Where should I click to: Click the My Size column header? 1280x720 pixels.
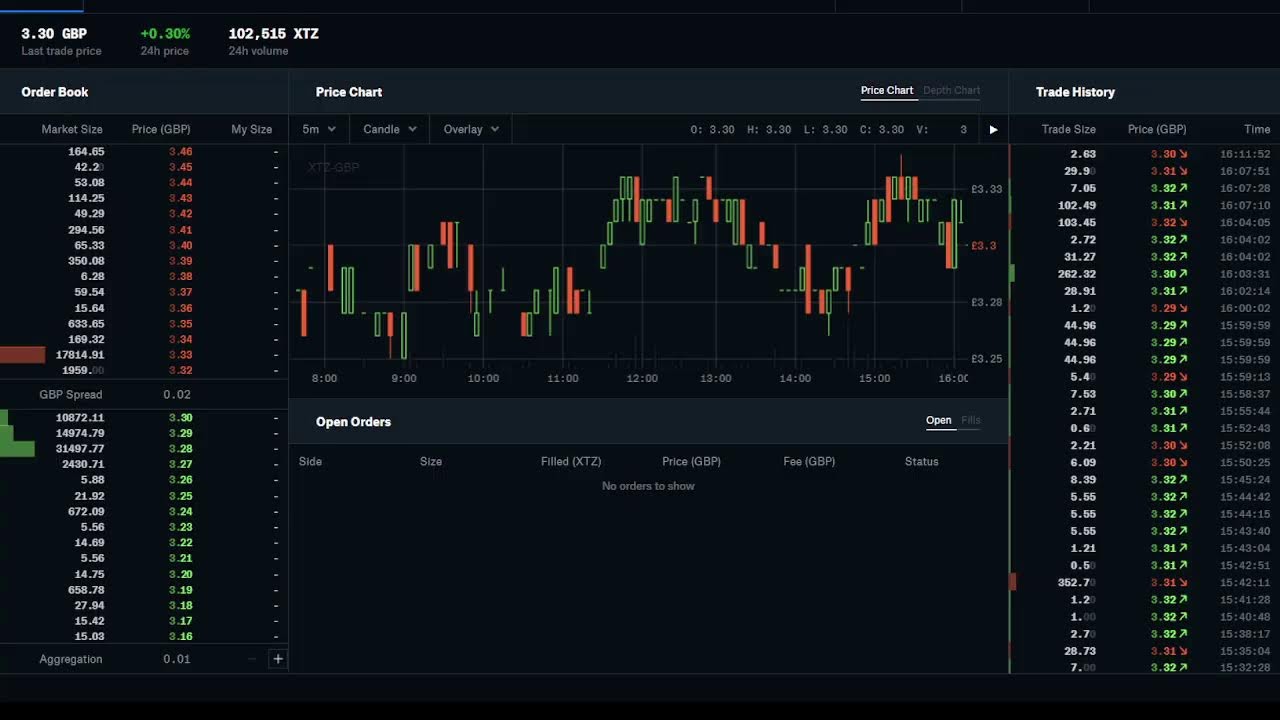pyautogui.click(x=251, y=129)
